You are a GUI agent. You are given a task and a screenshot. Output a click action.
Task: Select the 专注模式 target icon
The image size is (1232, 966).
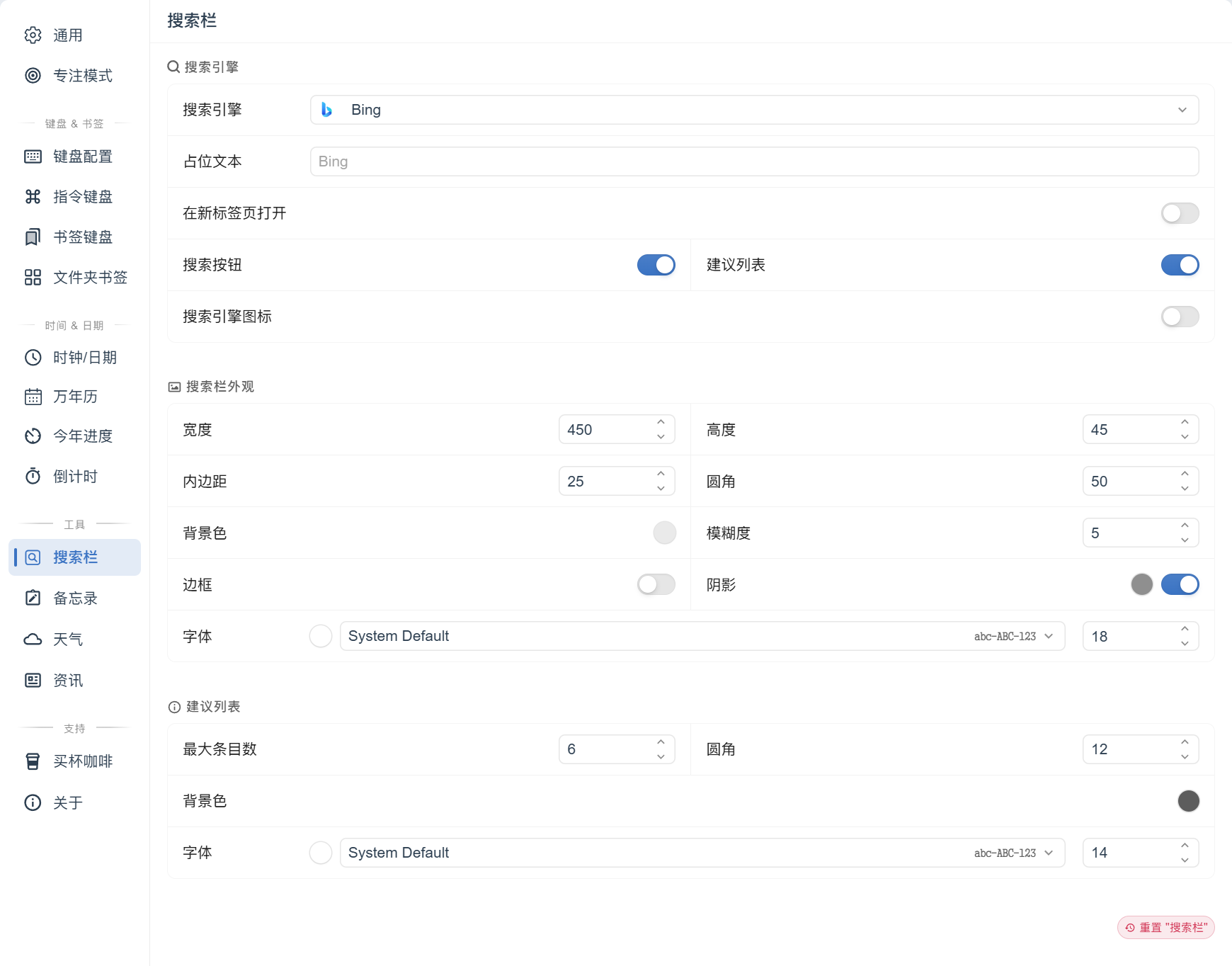tap(33, 76)
